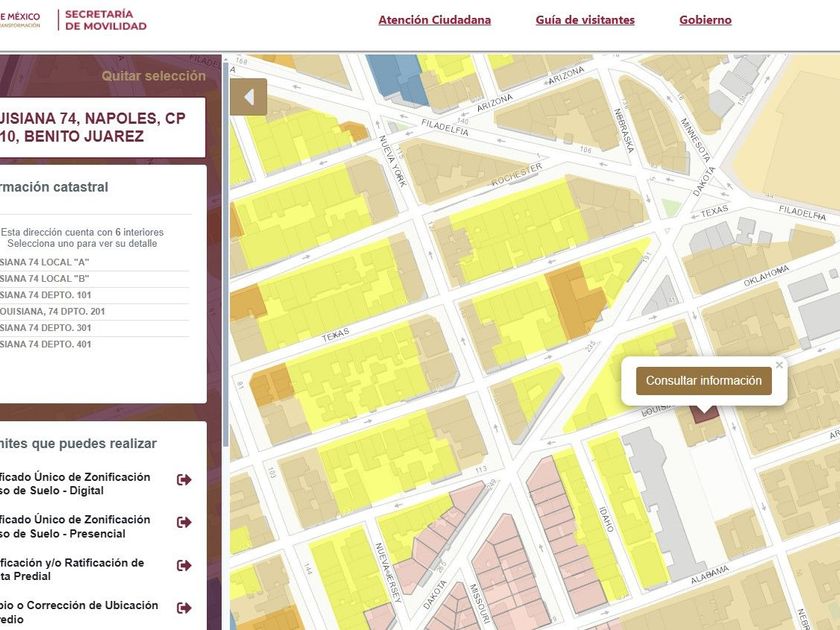Click the small green parcel near Texas street
This screenshot has height=630, width=840.
[x=670, y=208]
